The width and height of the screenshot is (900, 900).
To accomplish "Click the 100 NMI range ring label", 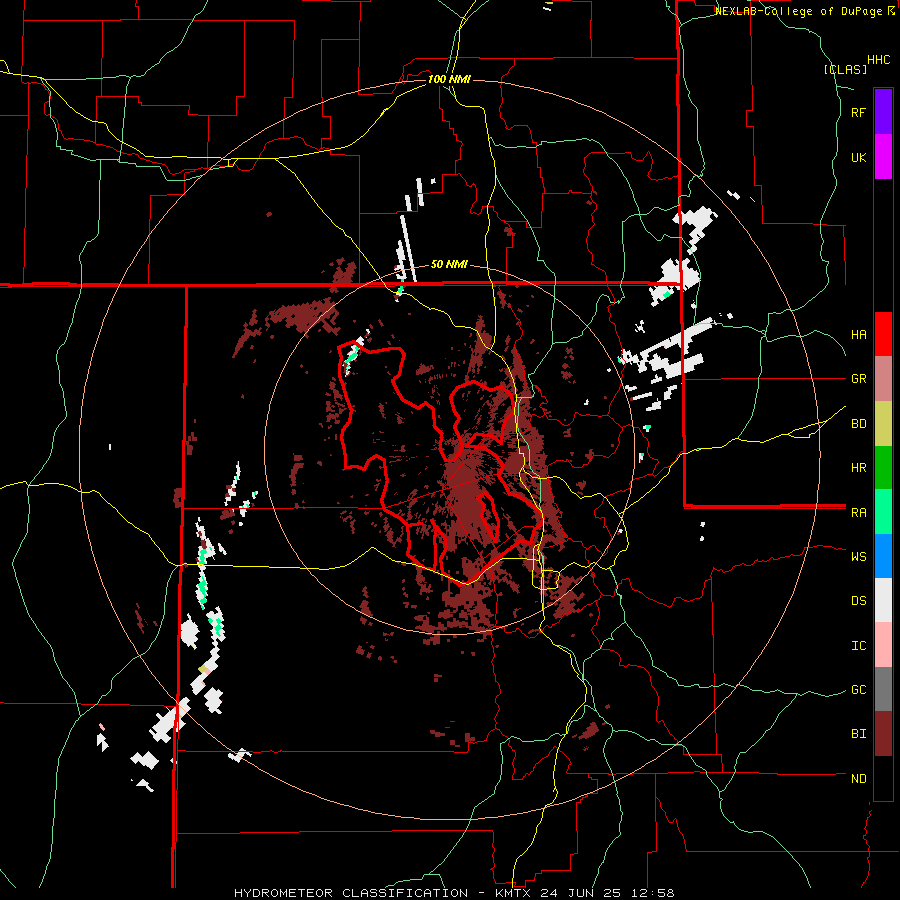I will 449,79.
